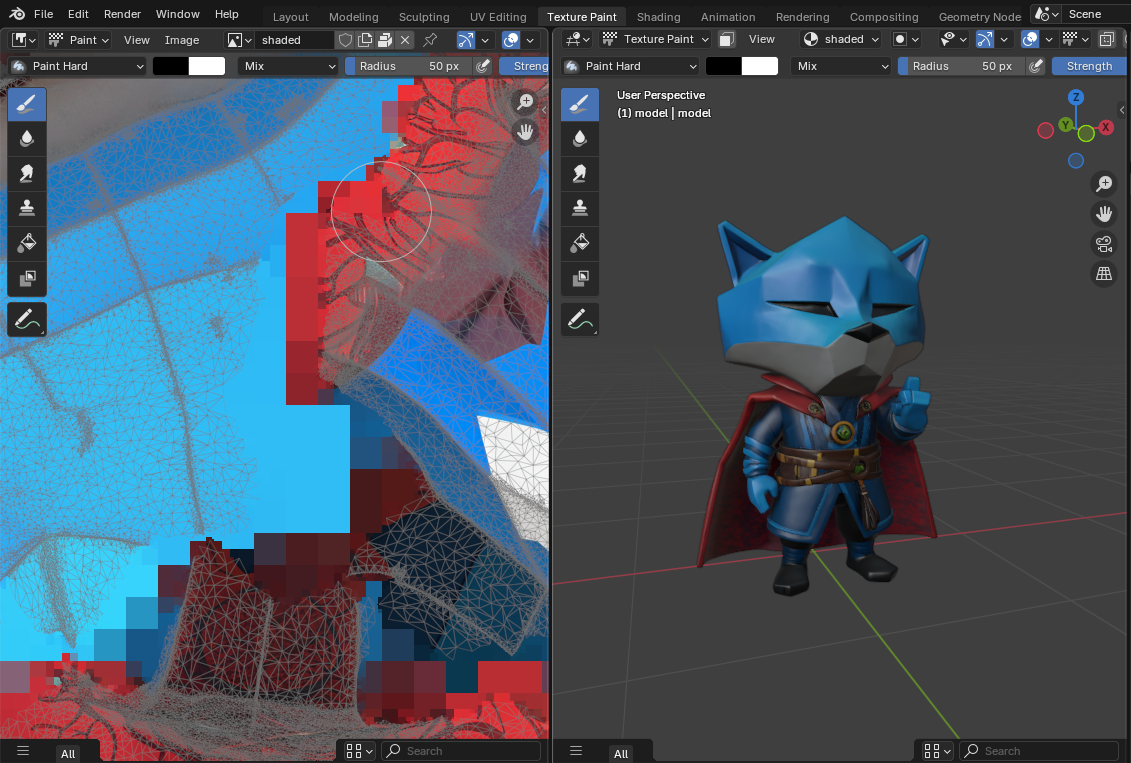Expand the Texture Paint mode dropdown
This screenshot has width=1131, height=763.
(x=655, y=40)
